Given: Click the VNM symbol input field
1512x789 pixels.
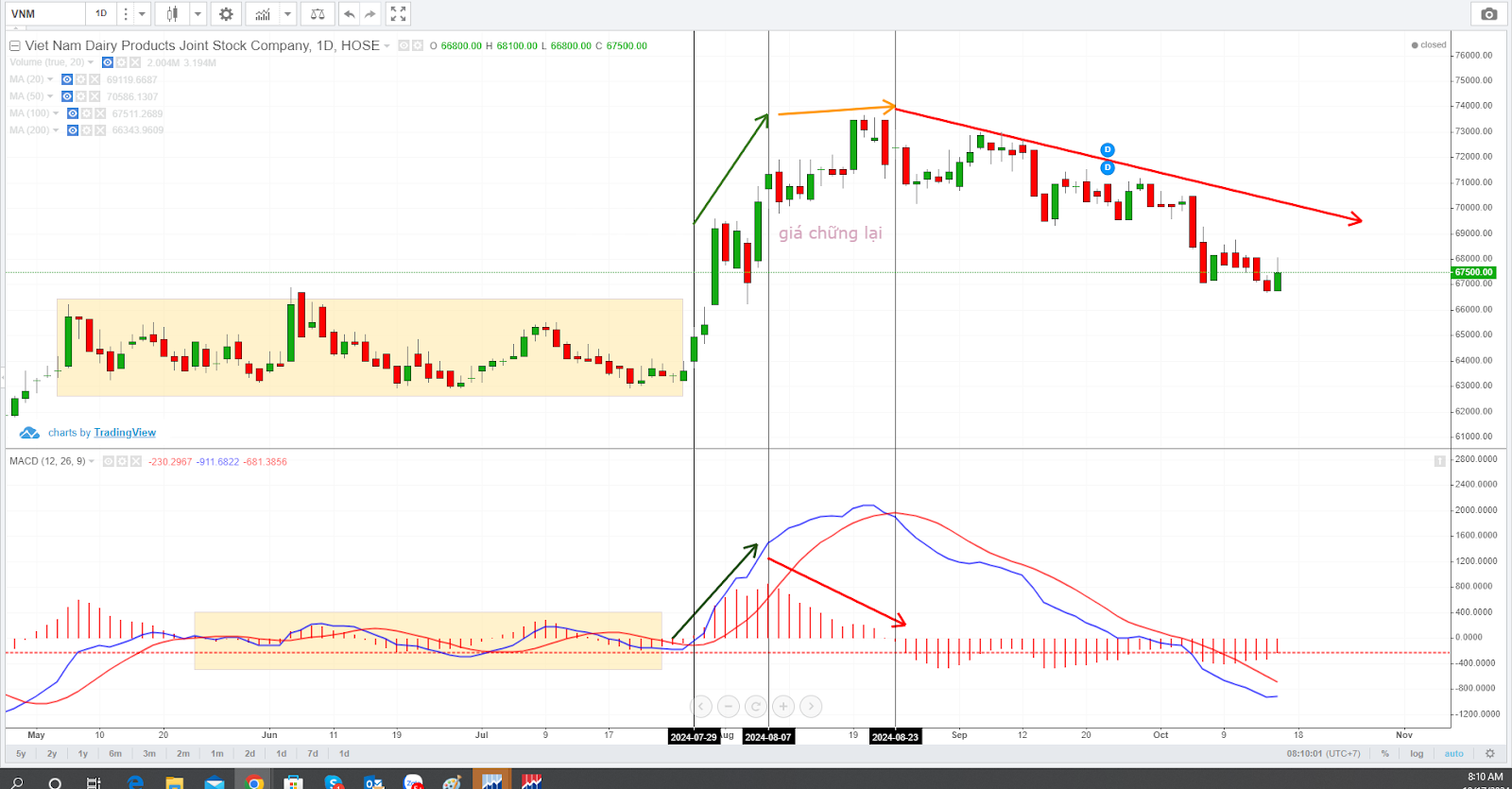Looking at the screenshot, I should click(44, 14).
